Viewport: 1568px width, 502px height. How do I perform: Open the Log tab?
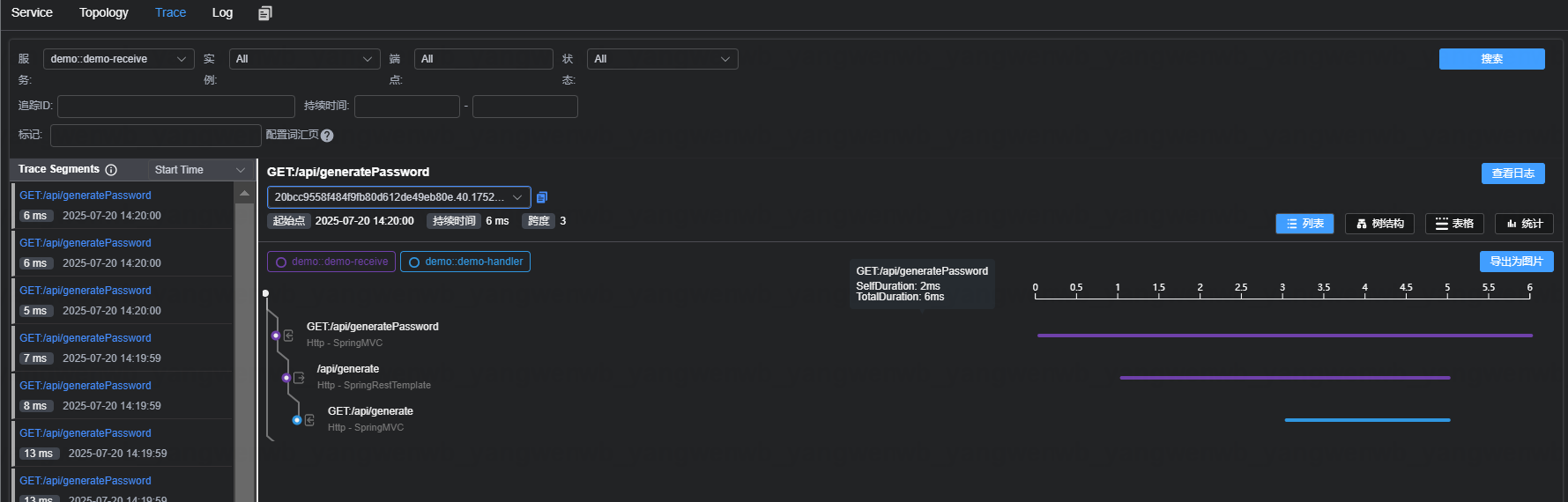222,12
